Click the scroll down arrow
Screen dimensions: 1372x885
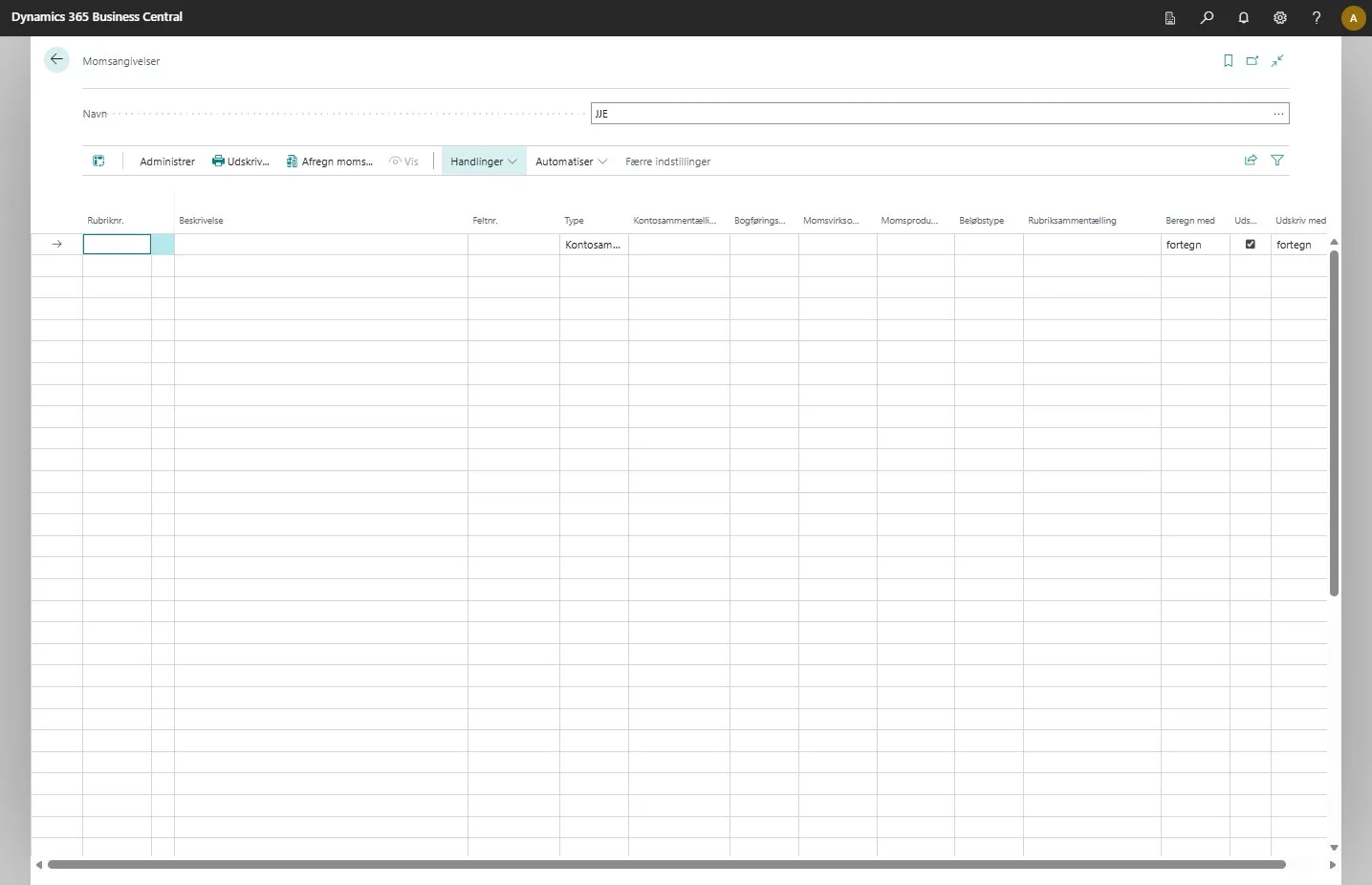pyautogui.click(x=1334, y=848)
